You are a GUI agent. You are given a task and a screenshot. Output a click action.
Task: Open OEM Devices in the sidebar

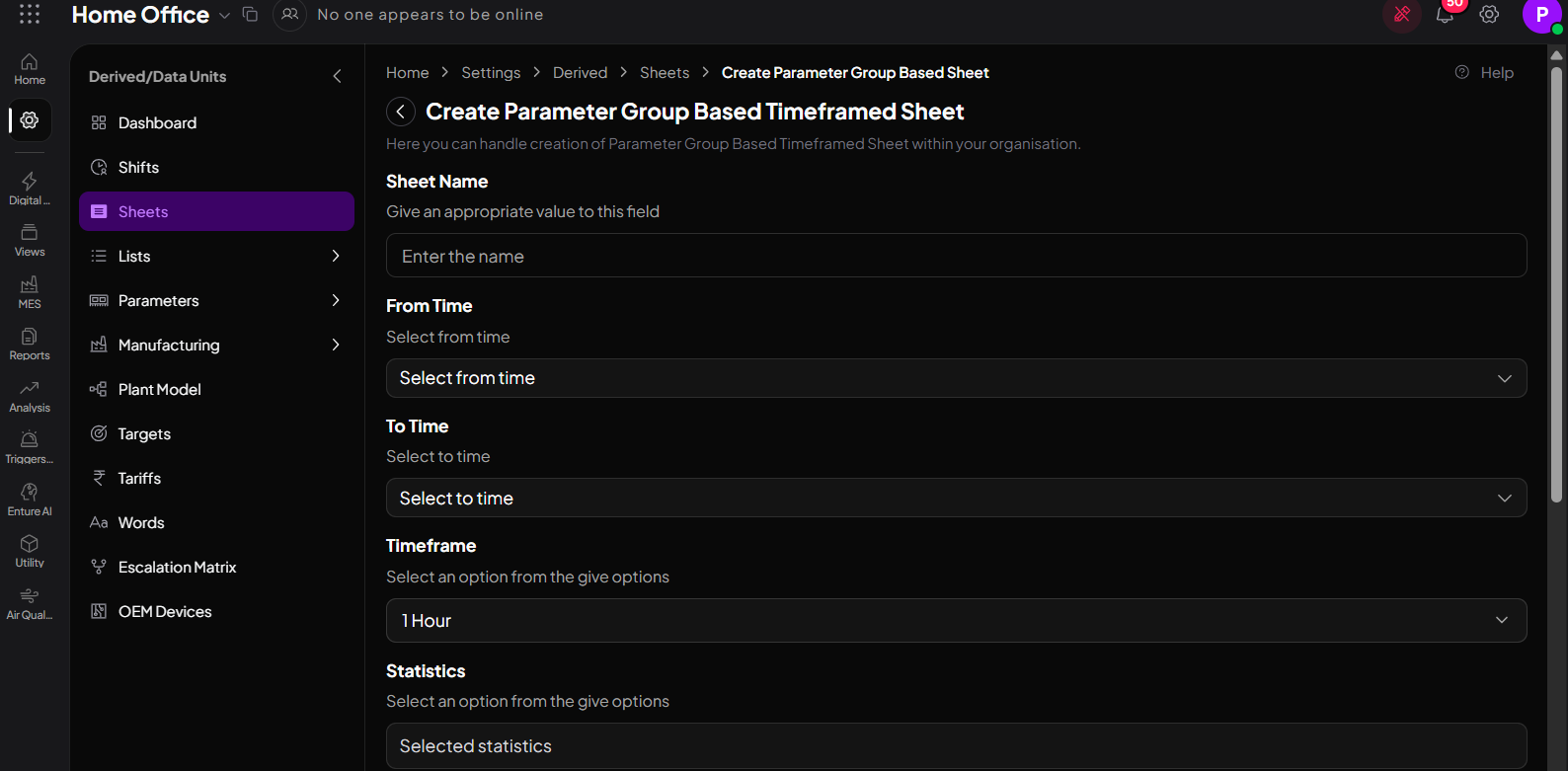click(x=216, y=611)
